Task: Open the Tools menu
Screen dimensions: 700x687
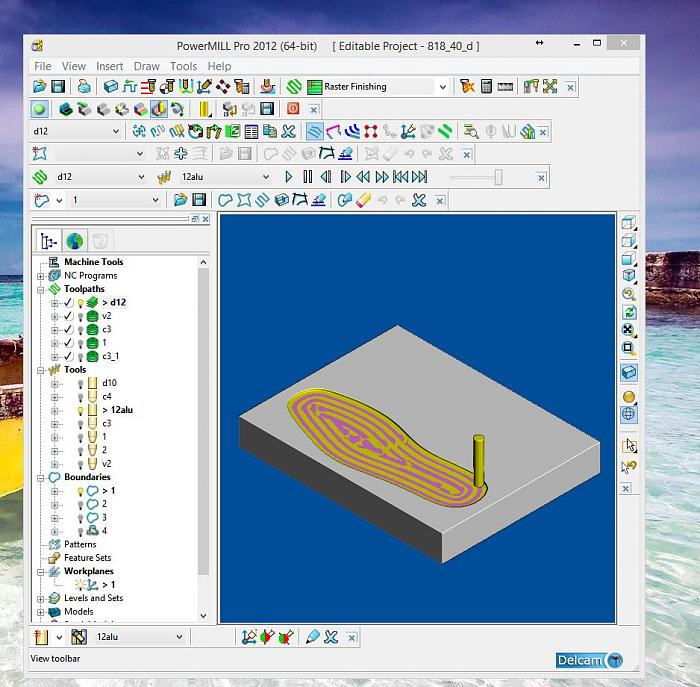Action: pyautogui.click(x=183, y=67)
